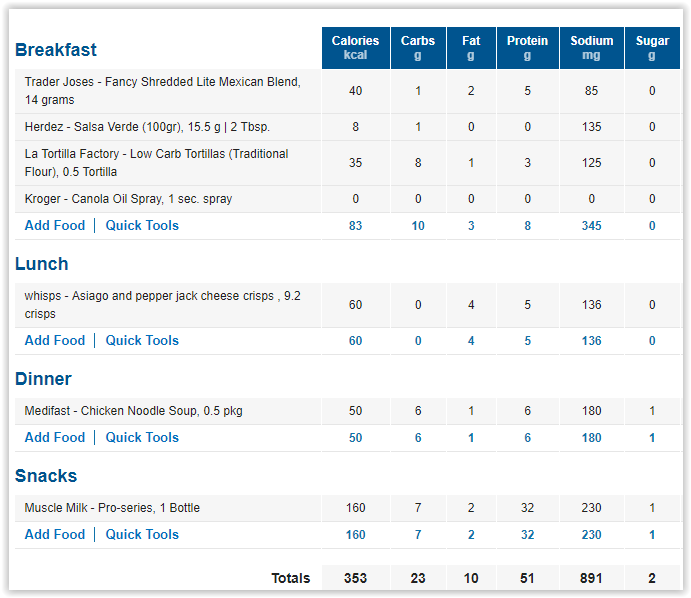Click the whisps cheese crisps entry

point(163,305)
